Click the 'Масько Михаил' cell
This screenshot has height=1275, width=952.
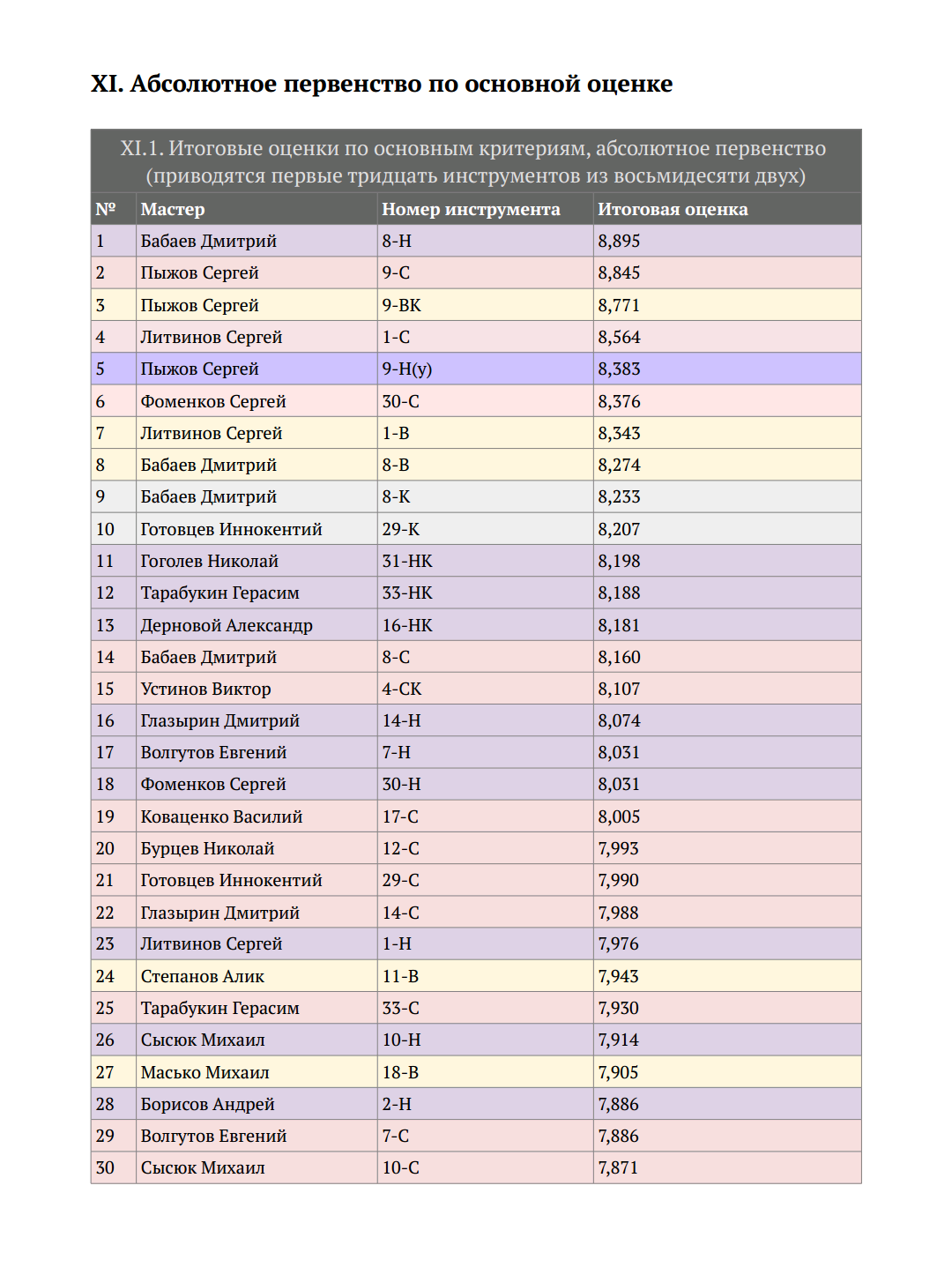pos(257,1072)
